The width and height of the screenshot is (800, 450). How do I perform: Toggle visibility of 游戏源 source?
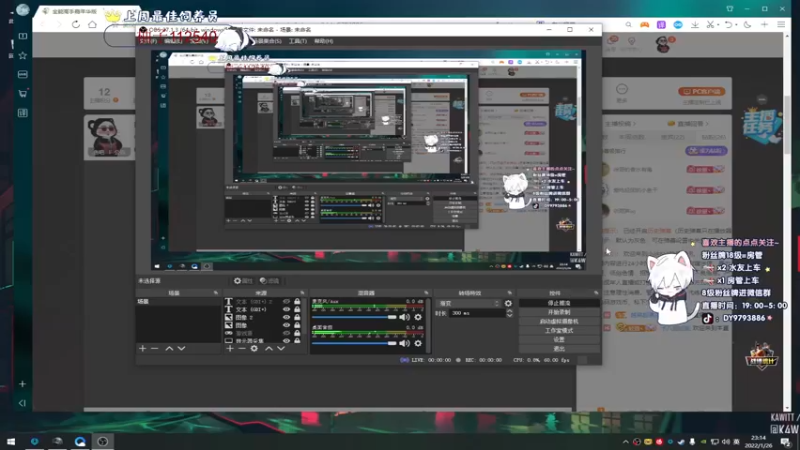(x=286, y=333)
